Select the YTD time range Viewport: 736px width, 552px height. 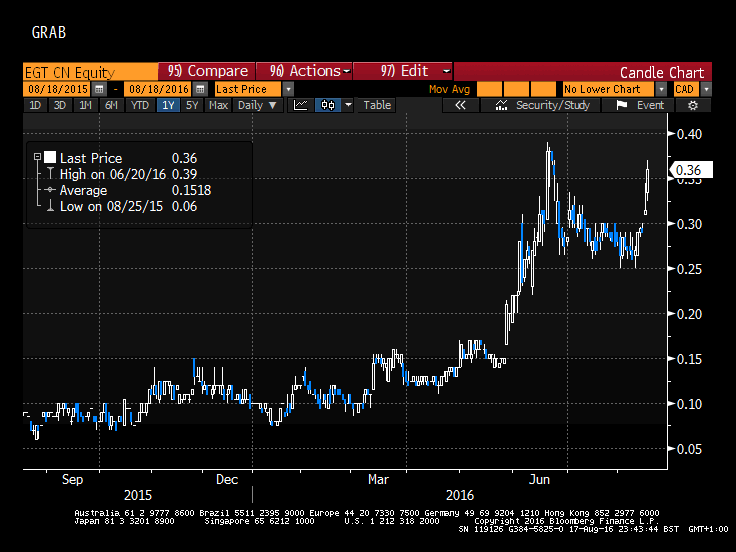pos(140,105)
